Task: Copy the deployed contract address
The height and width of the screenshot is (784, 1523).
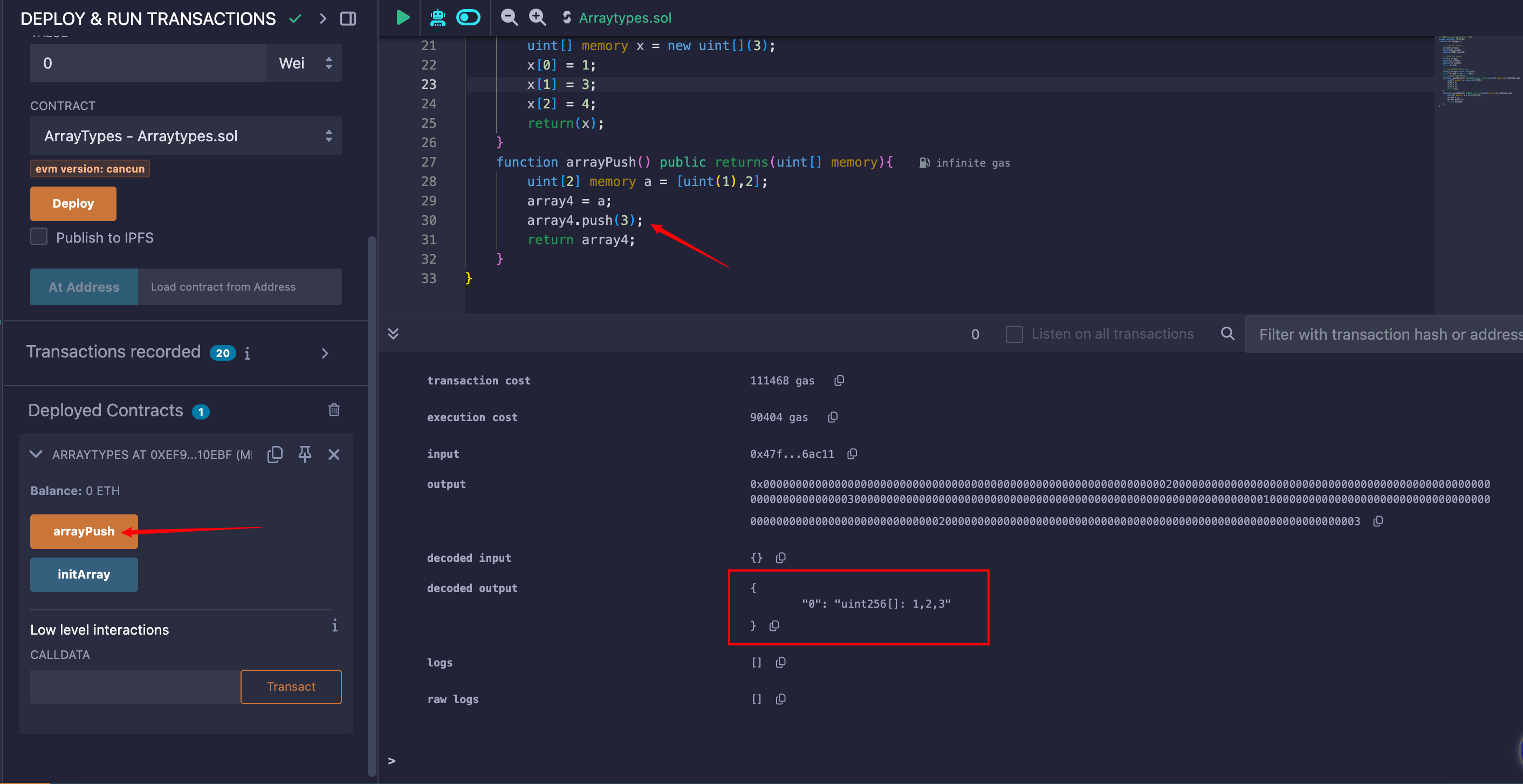Action: pos(275,454)
